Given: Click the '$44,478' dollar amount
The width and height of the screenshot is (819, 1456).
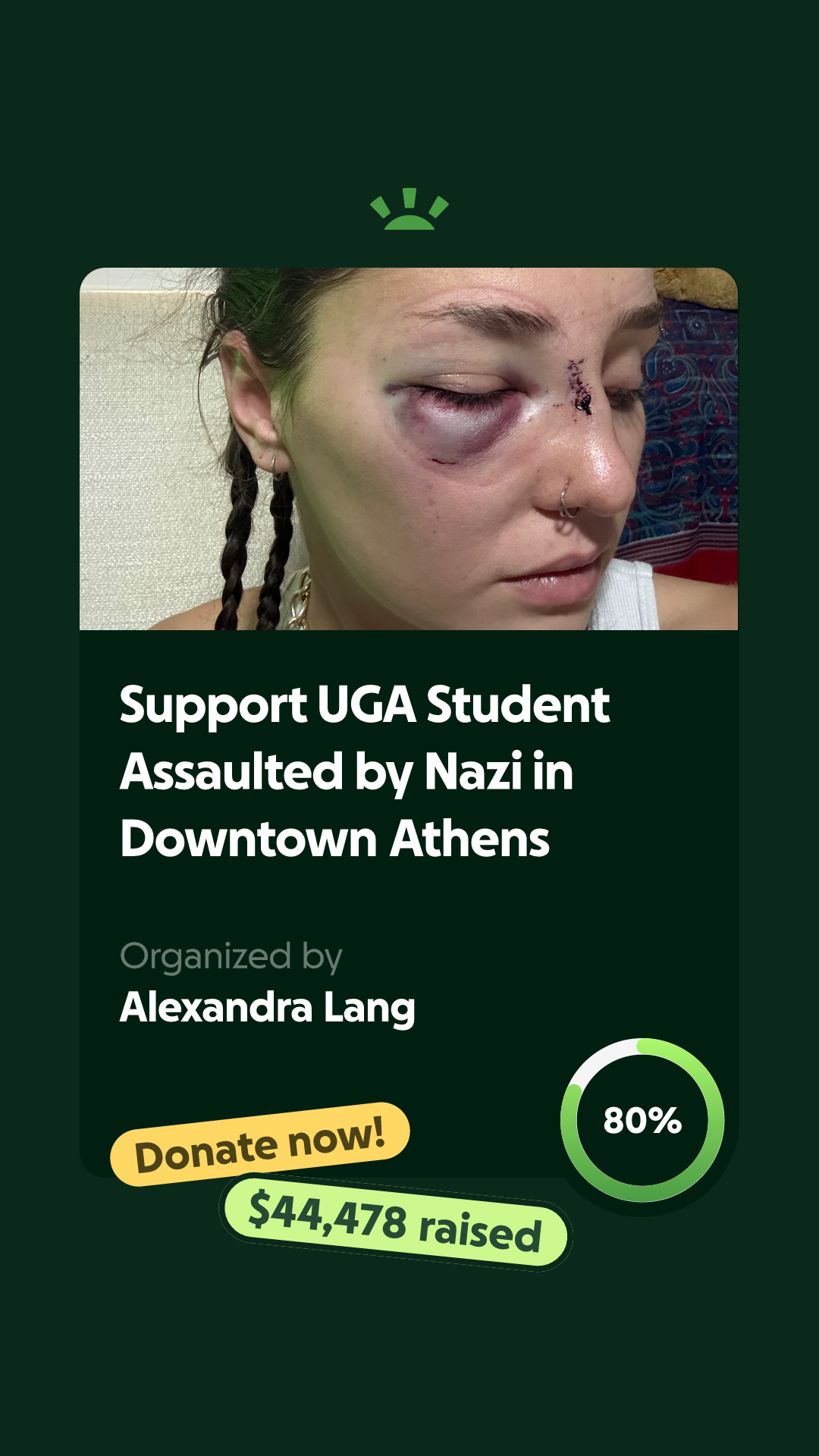Looking at the screenshot, I should point(327,1214).
